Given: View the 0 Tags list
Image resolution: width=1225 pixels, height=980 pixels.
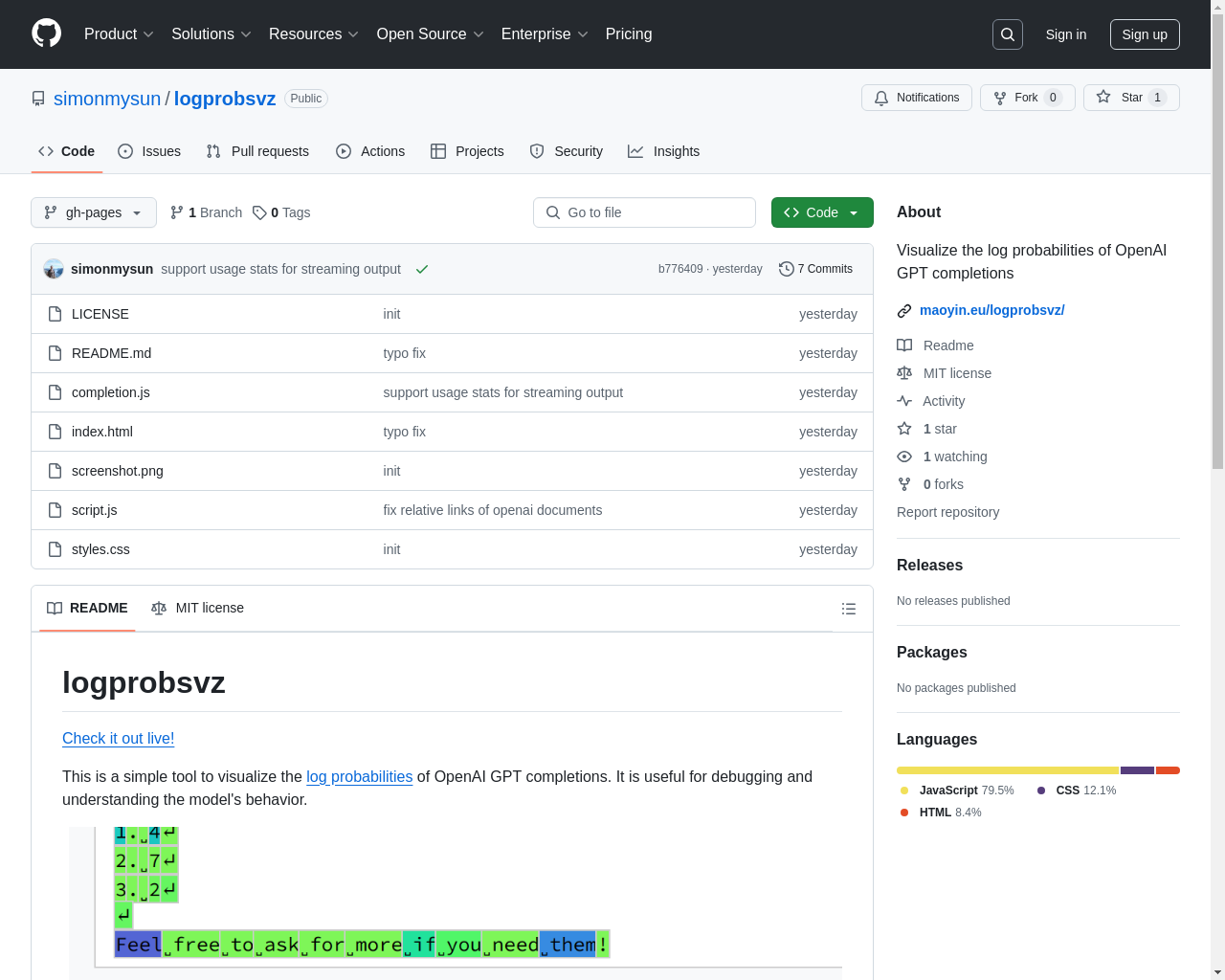Looking at the screenshot, I should [281, 212].
